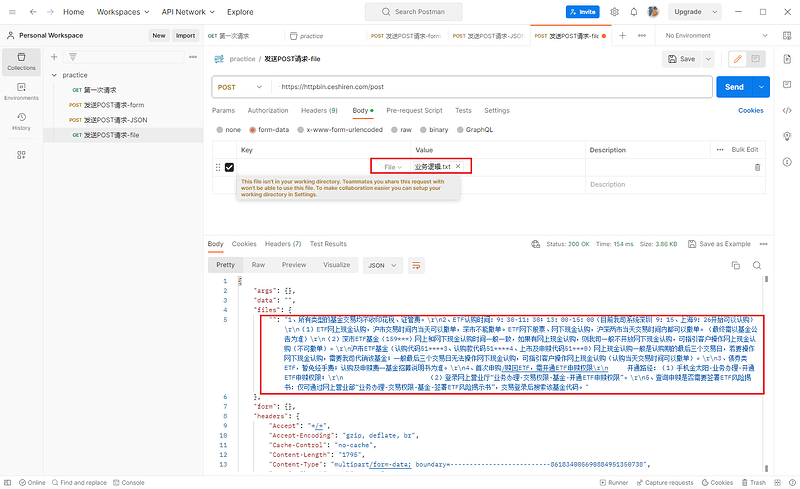800x489 pixels.
Task: Open the Tests tab
Action: [x=463, y=110]
